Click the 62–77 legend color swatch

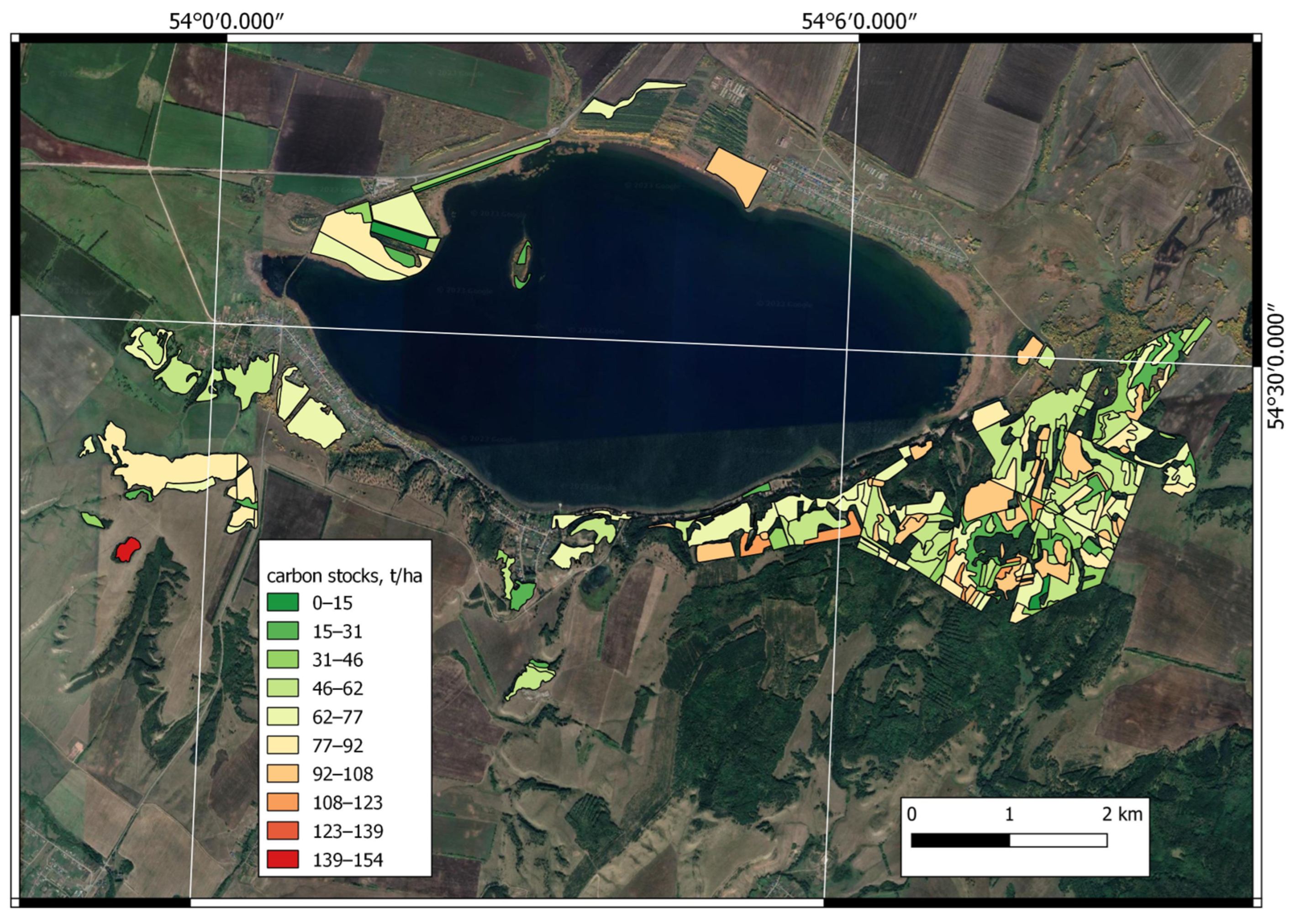click(x=282, y=716)
